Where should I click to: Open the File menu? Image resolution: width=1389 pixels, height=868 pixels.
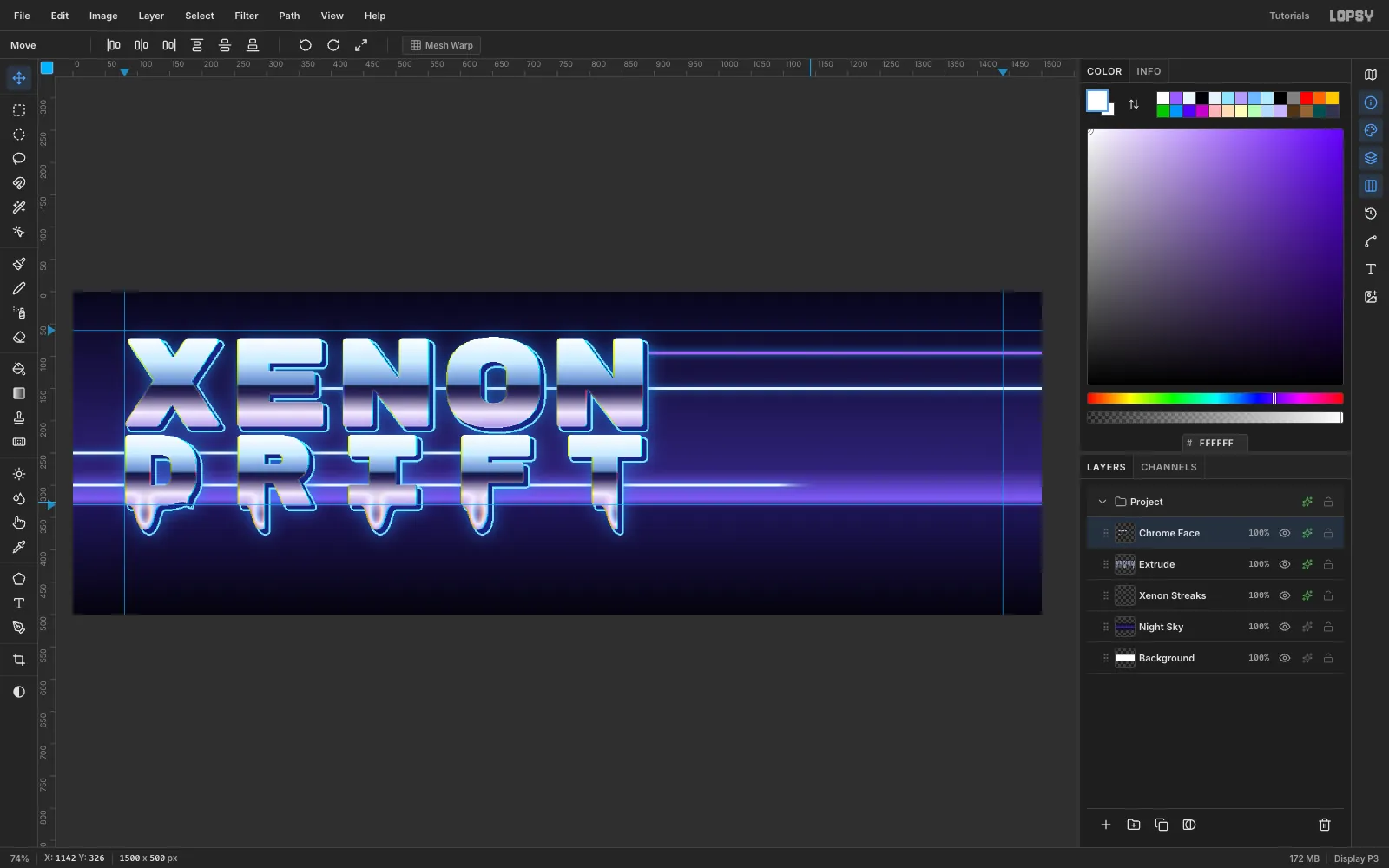click(x=22, y=16)
